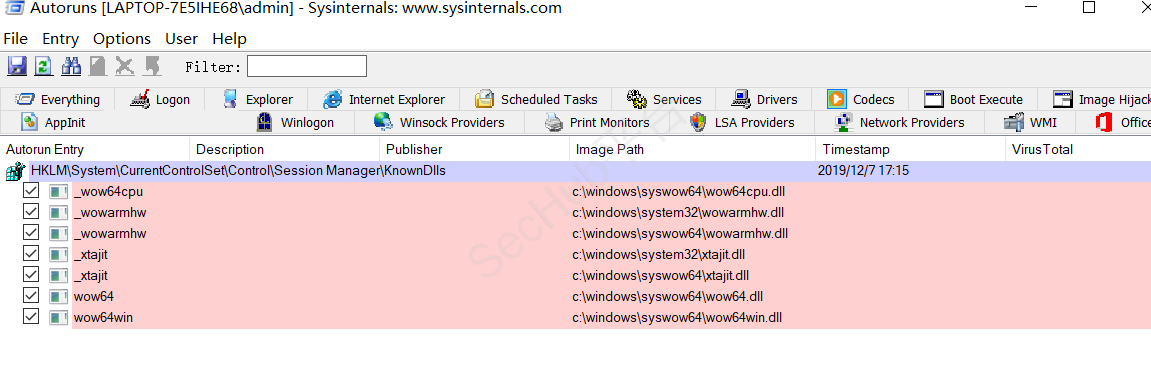Click the Properties toolbar icon

(x=98, y=66)
